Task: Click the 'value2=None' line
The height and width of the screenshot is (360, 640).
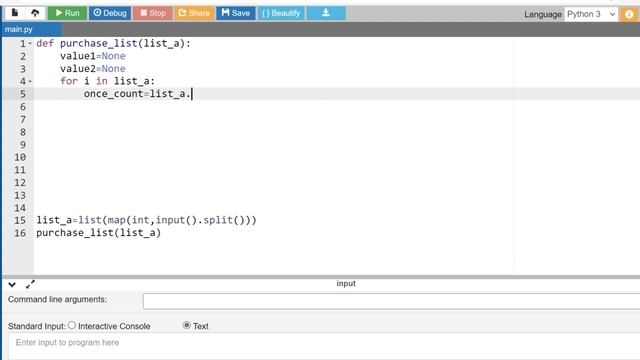Action: [93, 69]
